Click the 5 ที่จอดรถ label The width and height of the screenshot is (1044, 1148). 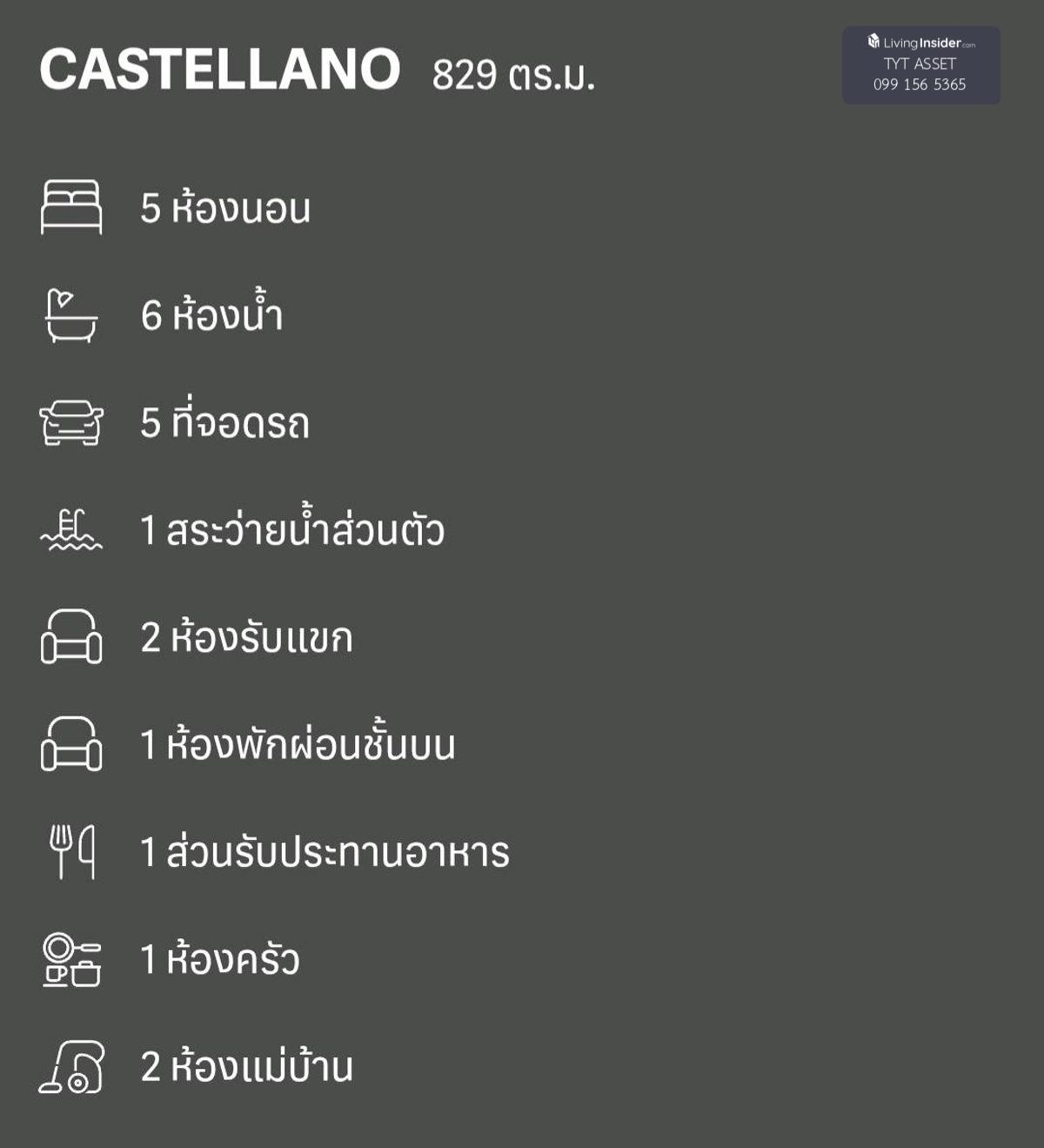pos(224,423)
